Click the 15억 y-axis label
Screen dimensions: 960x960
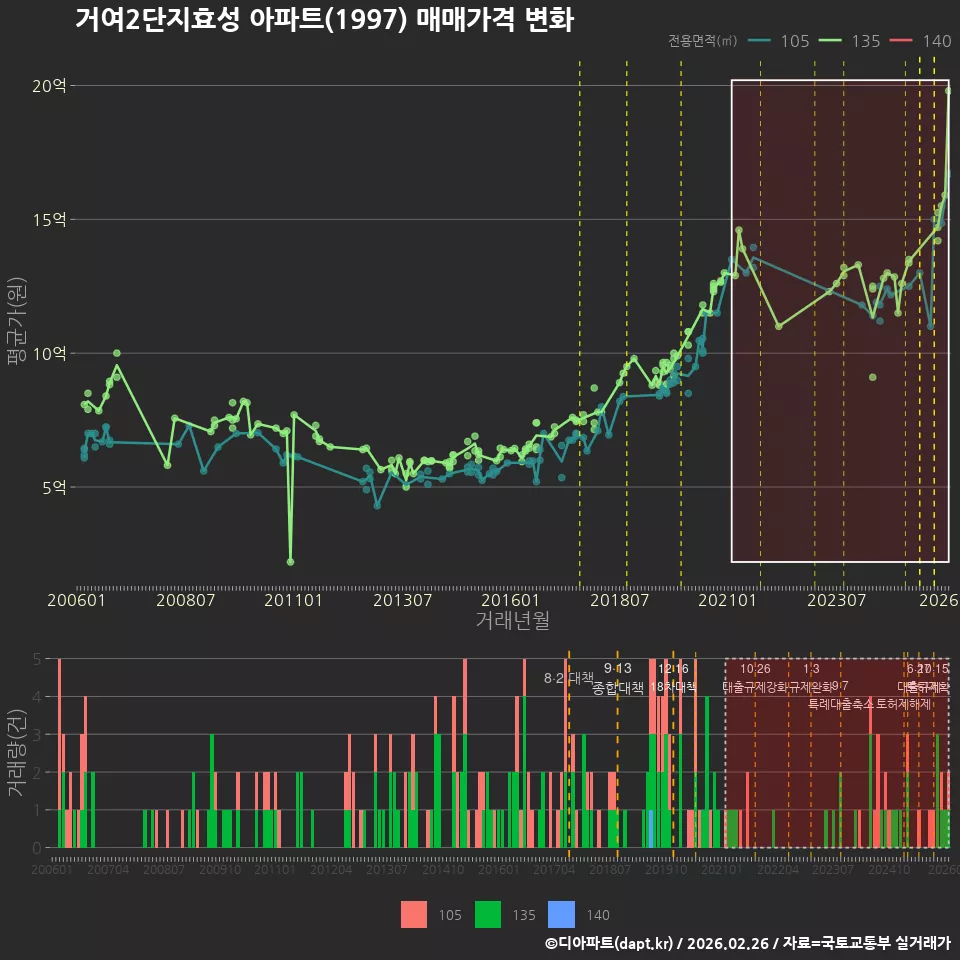pyautogui.click(x=49, y=220)
